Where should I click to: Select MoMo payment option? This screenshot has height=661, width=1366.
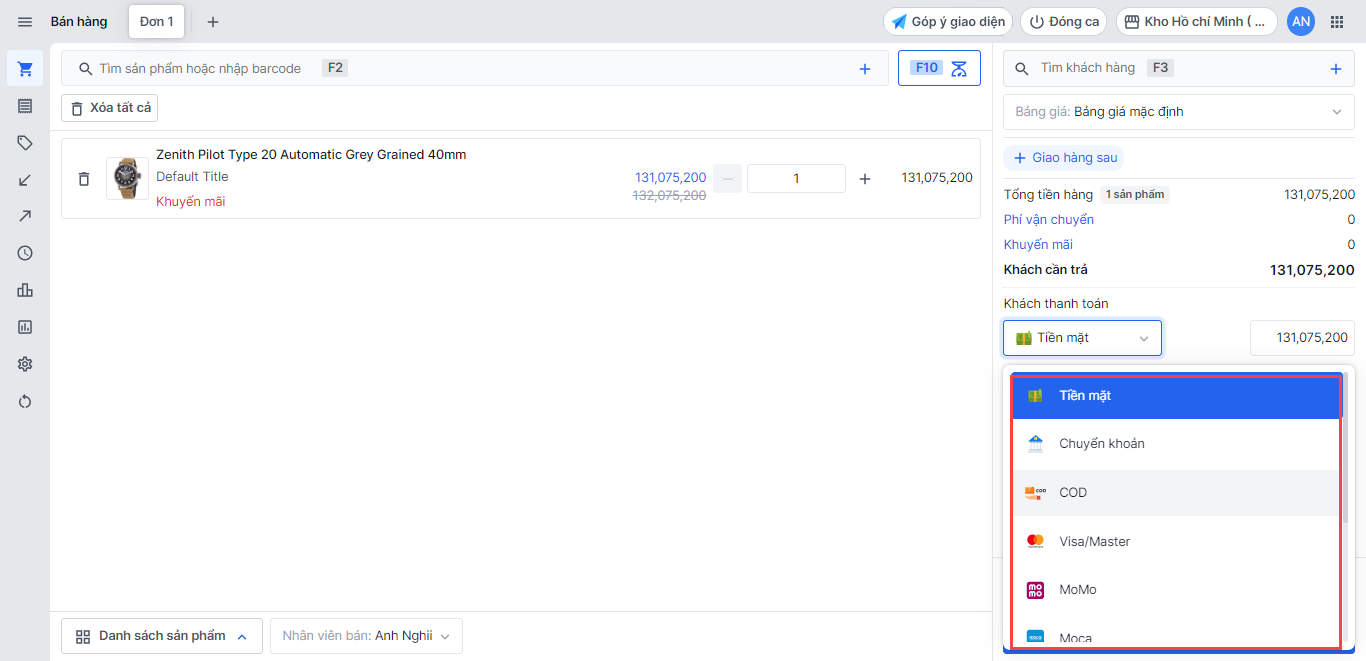tap(1176, 590)
